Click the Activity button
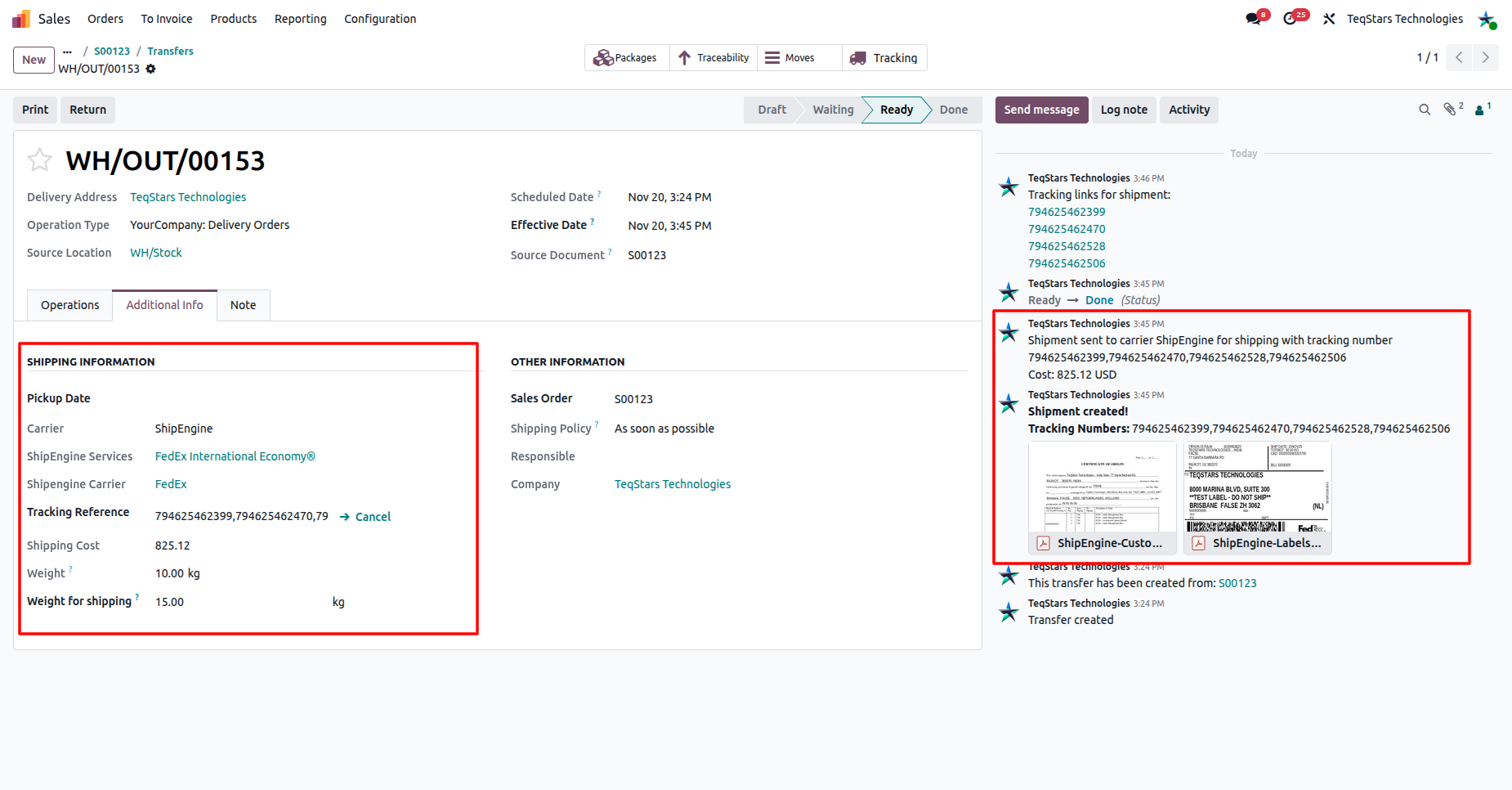Viewport: 1512px width, 790px height. 1189,110
